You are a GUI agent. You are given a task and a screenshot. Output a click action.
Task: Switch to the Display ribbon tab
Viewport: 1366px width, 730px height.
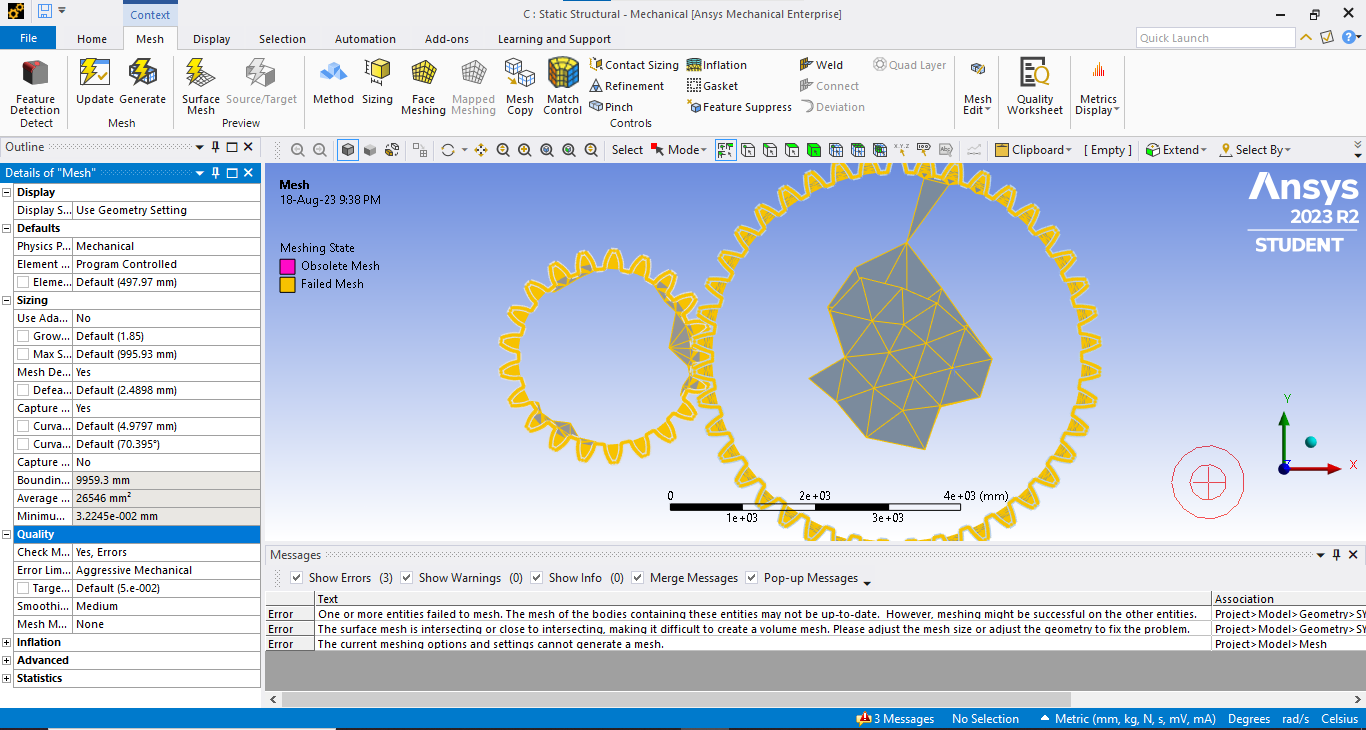212,39
